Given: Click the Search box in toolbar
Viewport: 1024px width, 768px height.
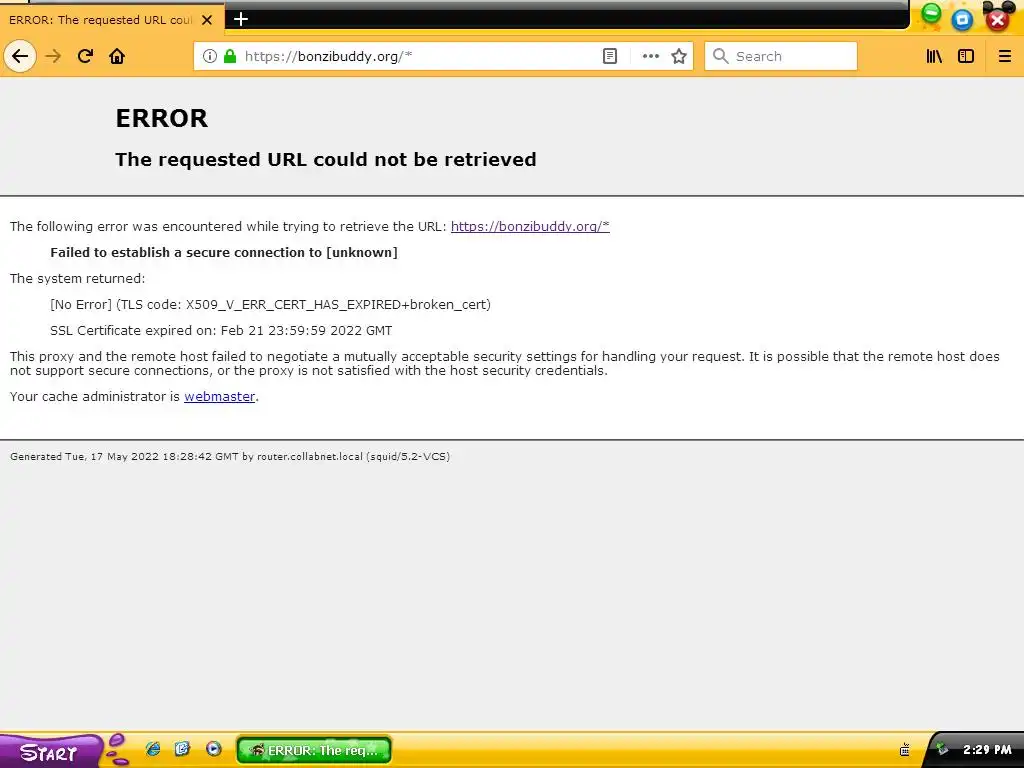Looking at the screenshot, I should (x=780, y=56).
